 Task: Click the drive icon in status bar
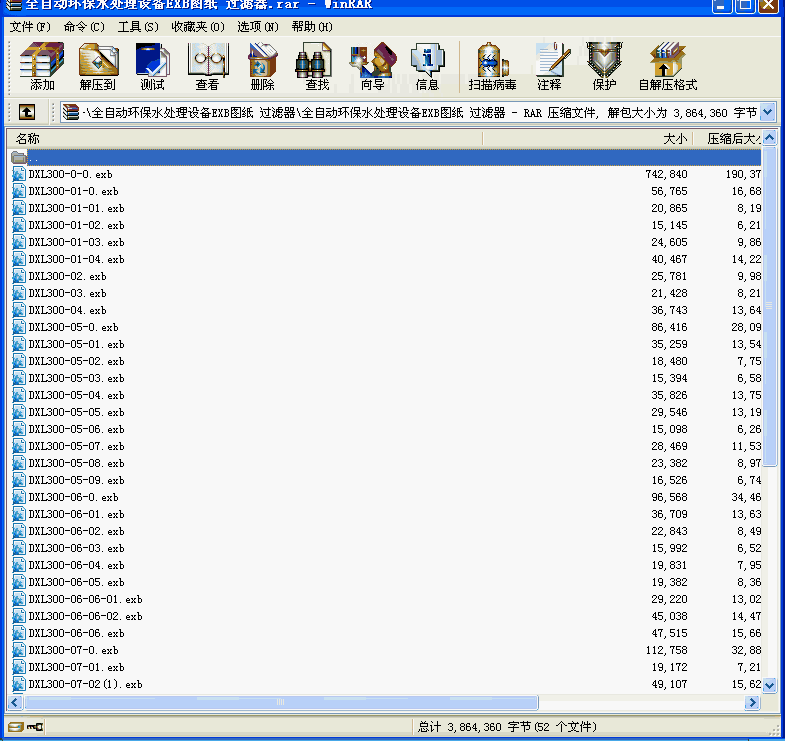(16, 726)
